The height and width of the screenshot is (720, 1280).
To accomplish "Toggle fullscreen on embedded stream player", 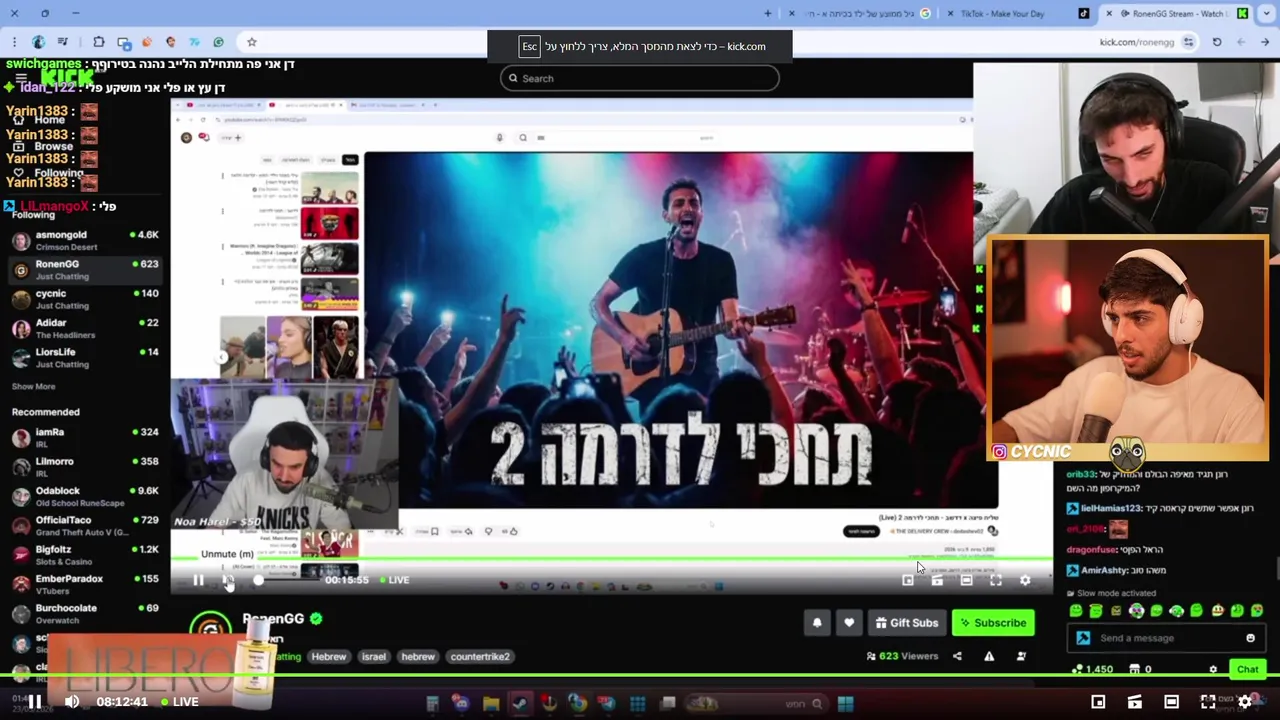I will (996, 580).
